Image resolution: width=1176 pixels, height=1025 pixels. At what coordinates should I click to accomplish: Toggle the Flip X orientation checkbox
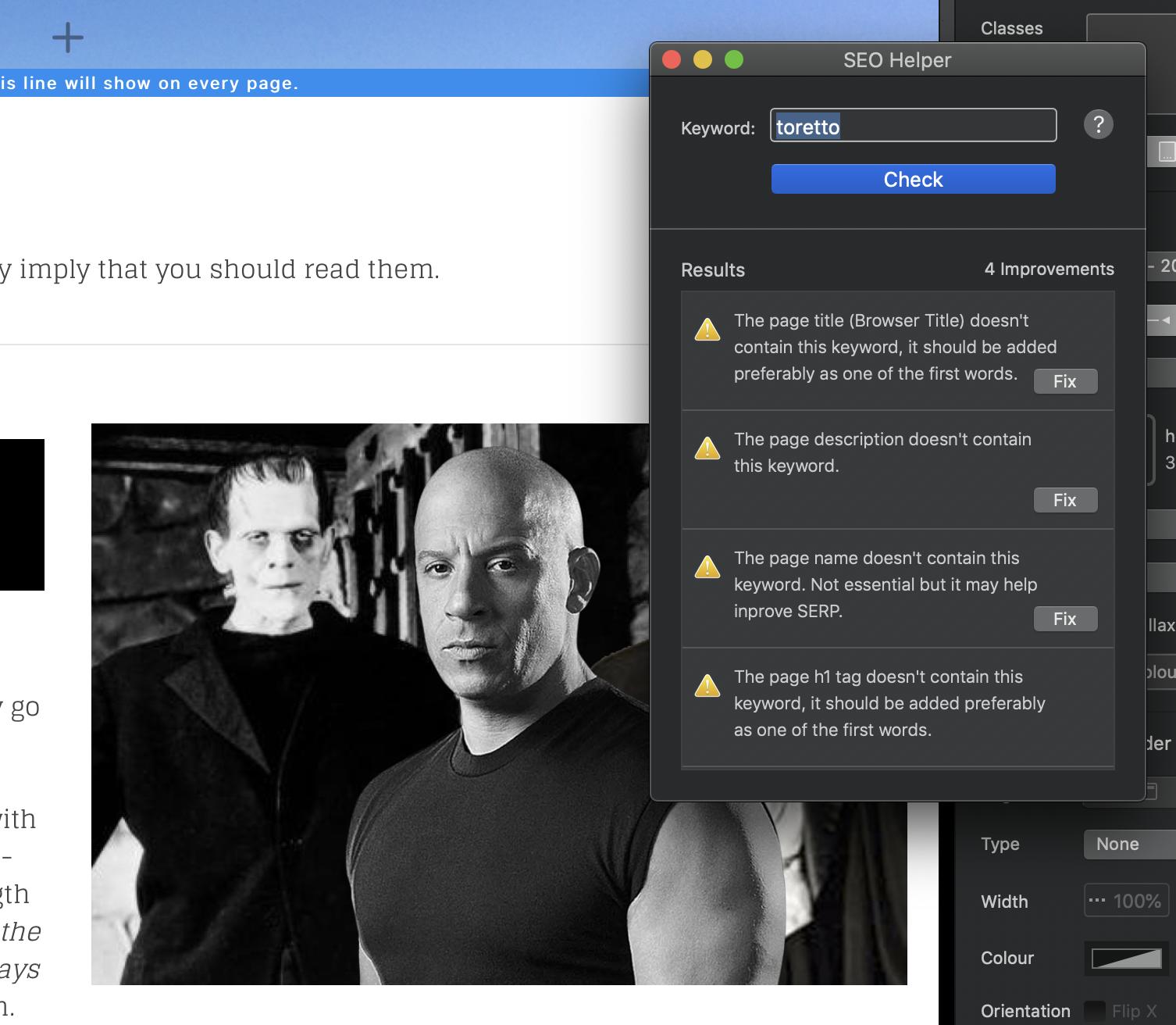(1095, 1011)
